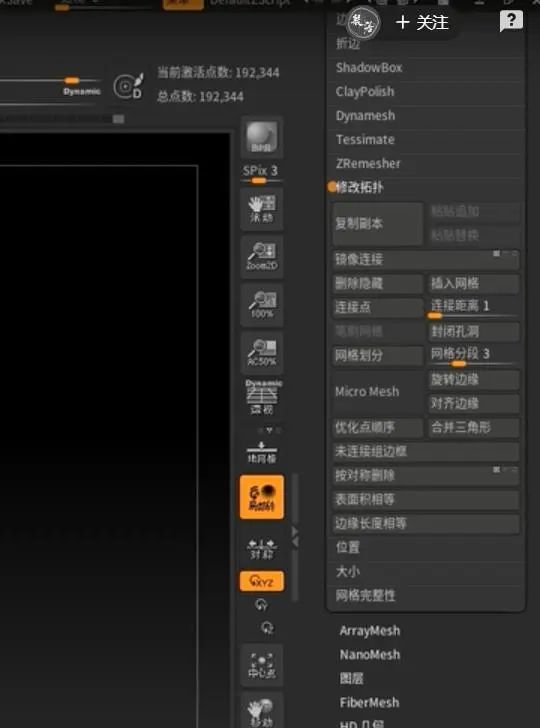Click the 连接点 button
Image resolution: width=540 pixels, height=728 pixels.
tap(378, 307)
